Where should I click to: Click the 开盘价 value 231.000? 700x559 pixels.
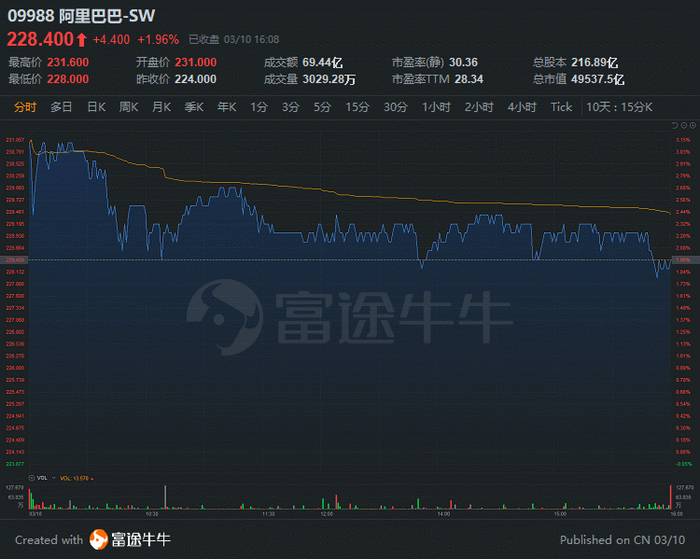[196, 62]
